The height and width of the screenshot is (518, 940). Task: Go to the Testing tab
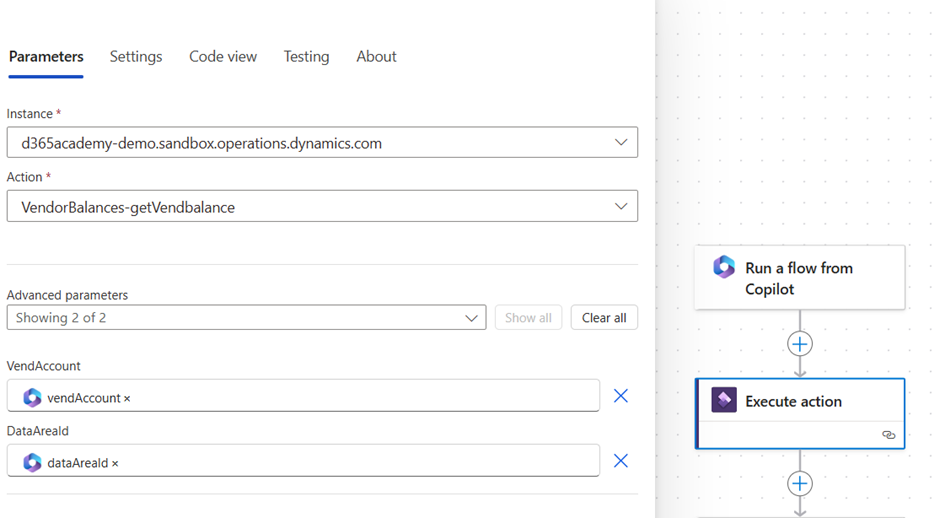click(306, 57)
